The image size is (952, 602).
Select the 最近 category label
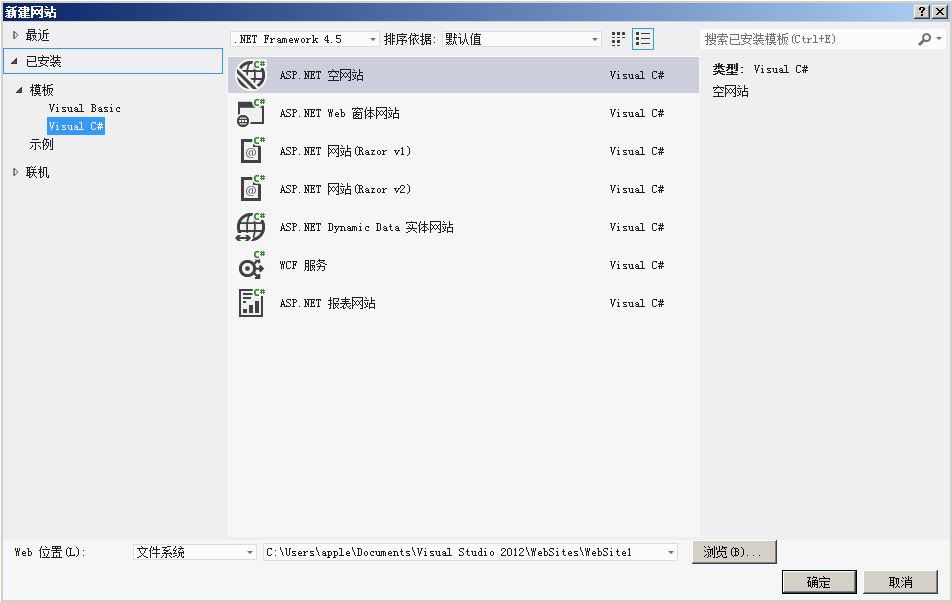(x=37, y=35)
